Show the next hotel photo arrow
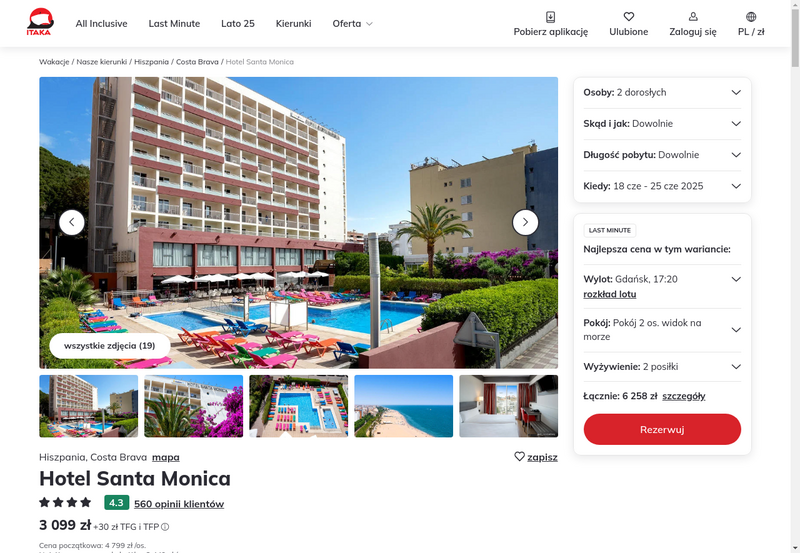The image size is (800, 553). click(x=525, y=222)
